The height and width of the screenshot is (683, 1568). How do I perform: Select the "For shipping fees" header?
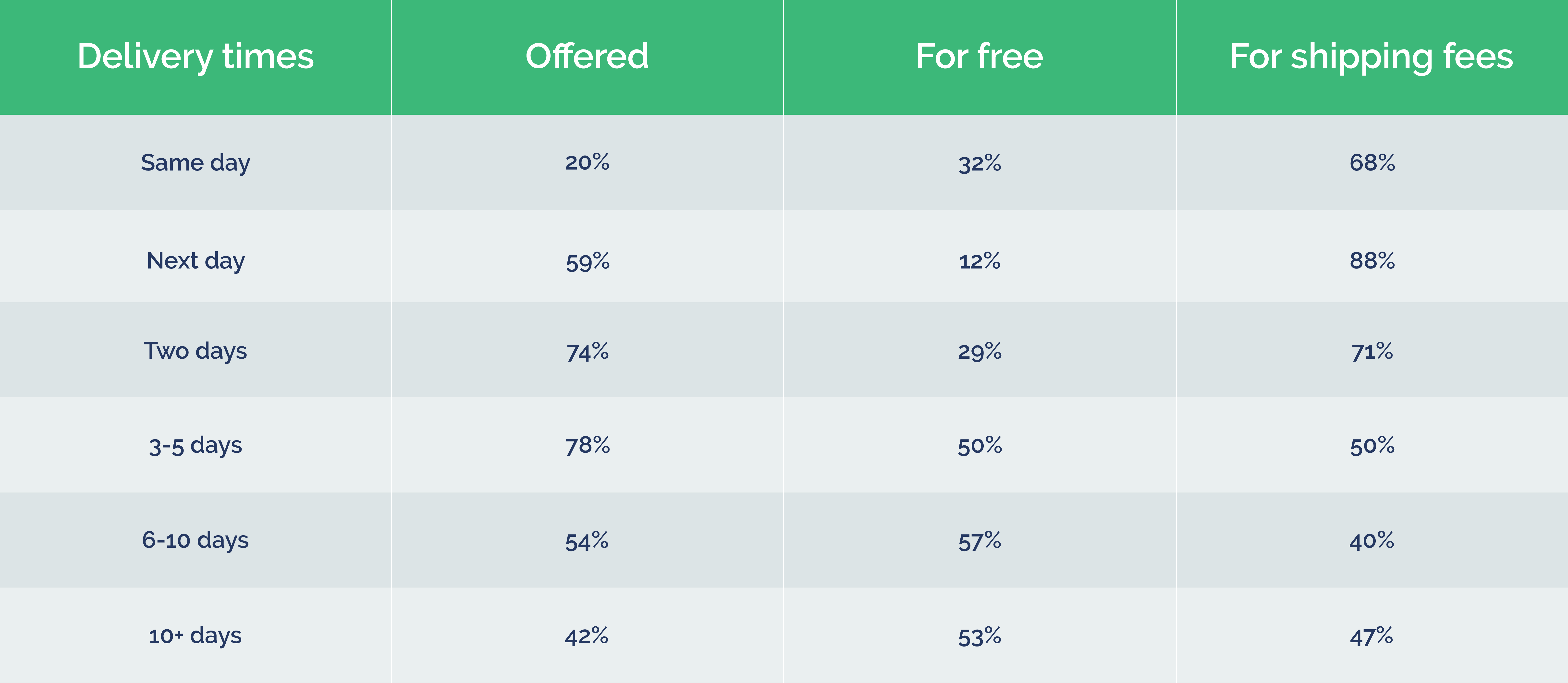1372,57
